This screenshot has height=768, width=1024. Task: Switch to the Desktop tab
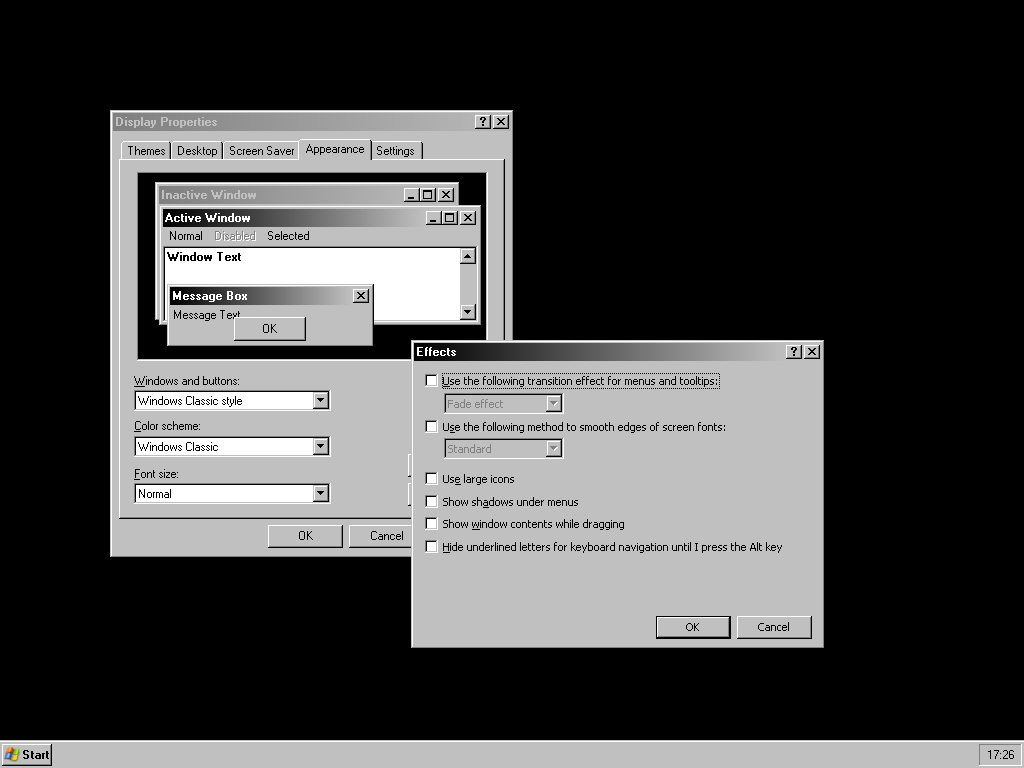(197, 151)
